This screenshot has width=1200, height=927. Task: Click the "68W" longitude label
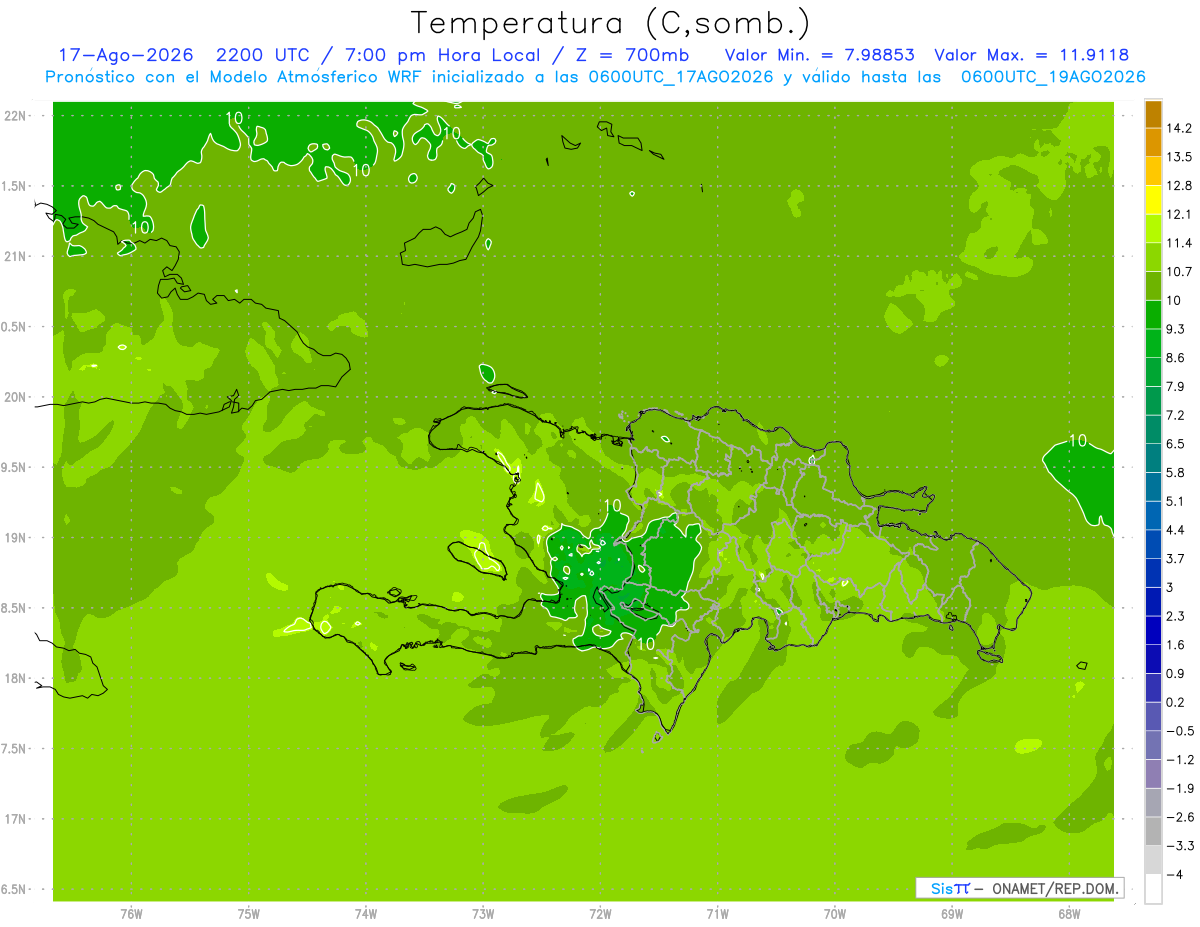tap(1069, 914)
